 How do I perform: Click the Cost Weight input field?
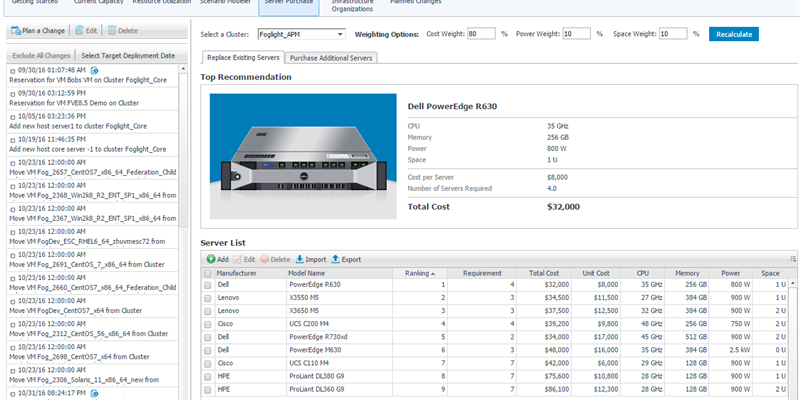(481, 34)
